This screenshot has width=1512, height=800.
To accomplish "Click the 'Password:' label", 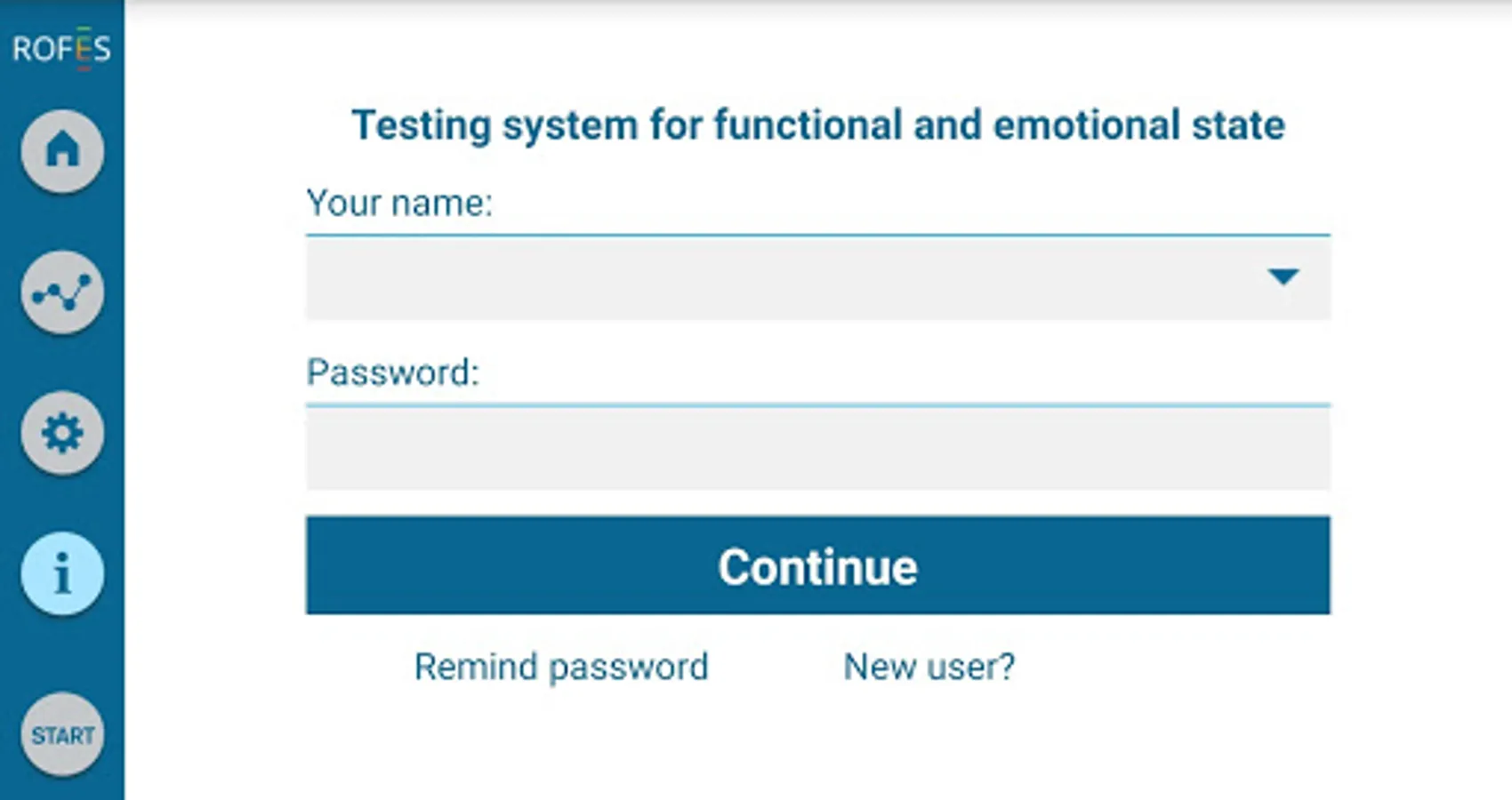I will tap(392, 372).
